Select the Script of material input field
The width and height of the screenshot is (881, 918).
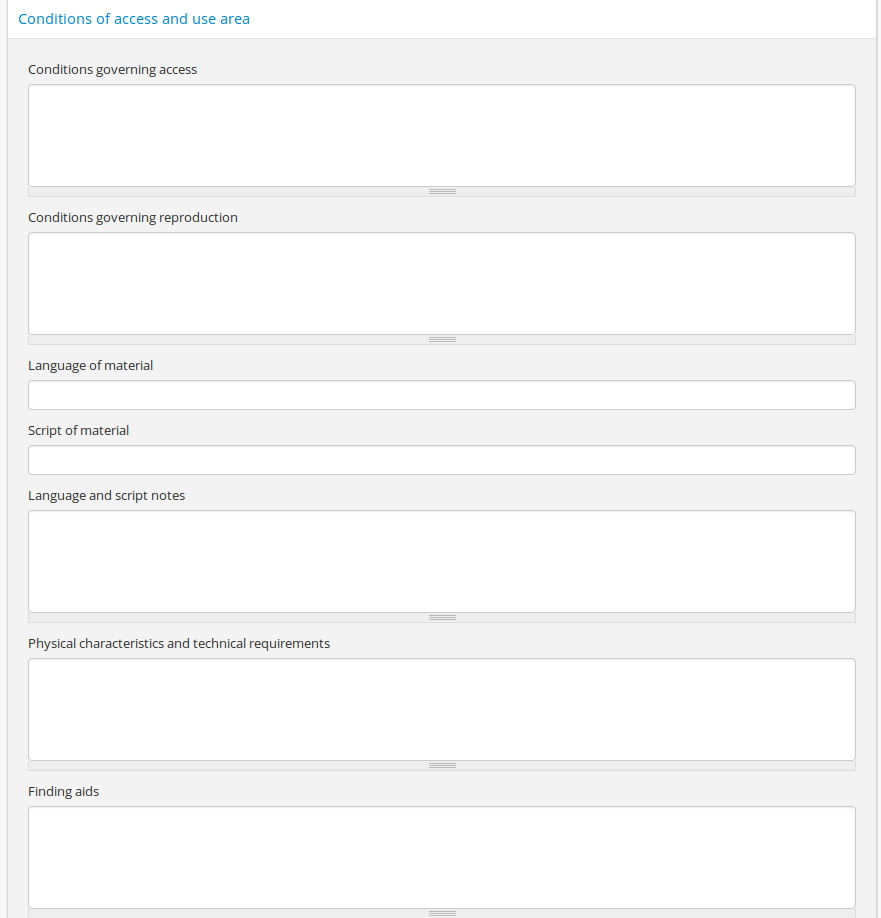click(x=441, y=460)
